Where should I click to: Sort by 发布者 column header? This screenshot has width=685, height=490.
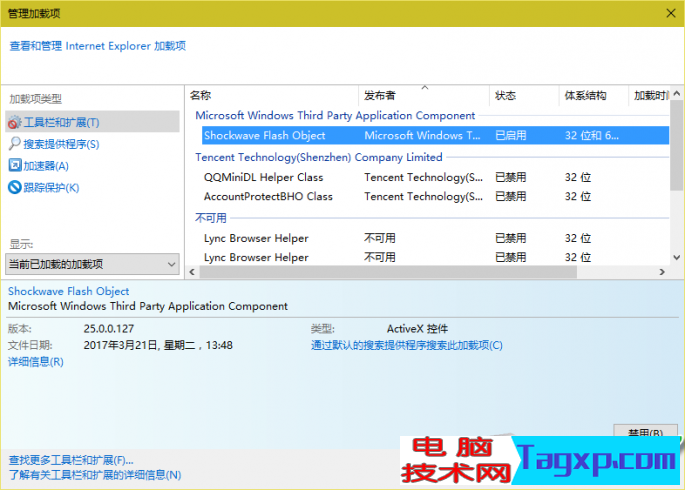tap(380, 95)
